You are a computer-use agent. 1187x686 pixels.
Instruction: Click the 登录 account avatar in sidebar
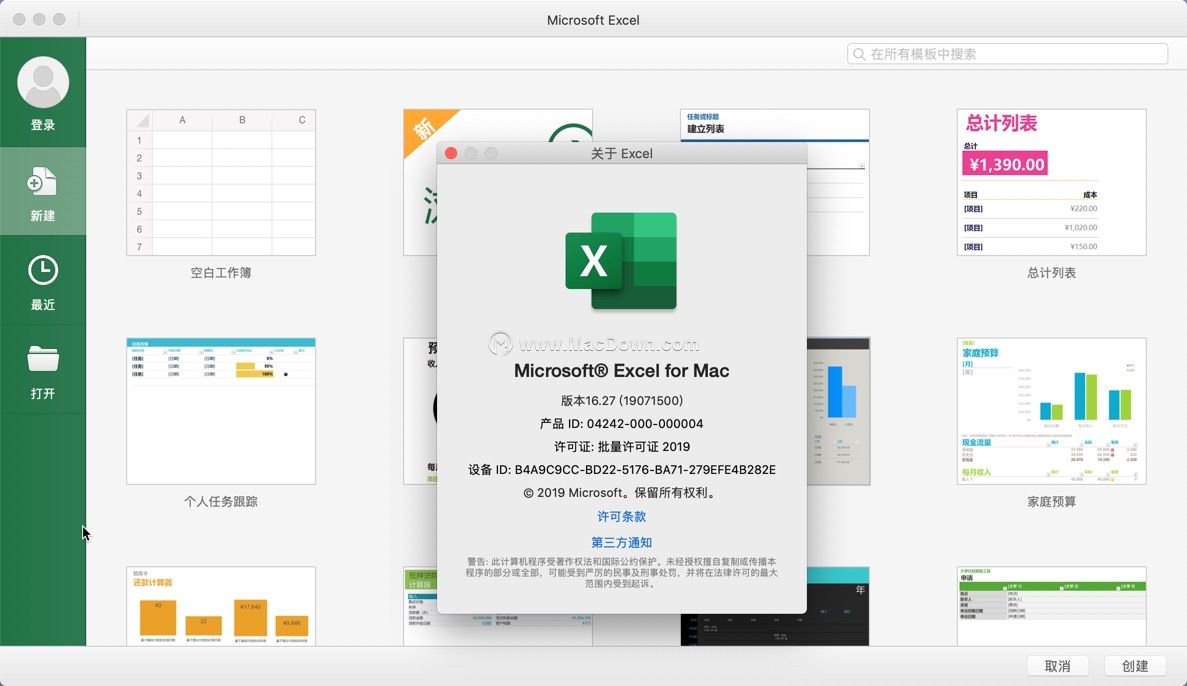point(43,82)
